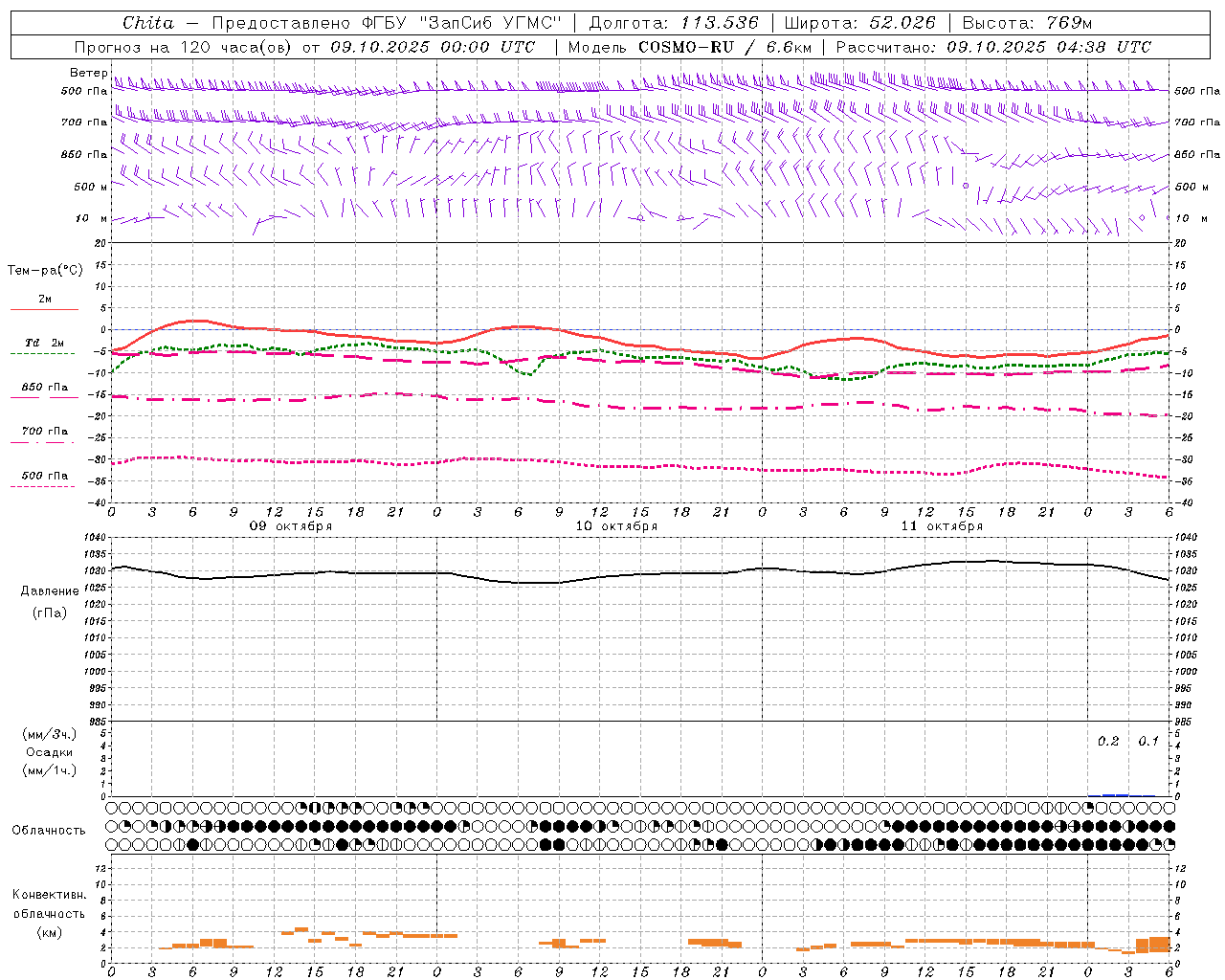Screen dimensions: 1225x980
Task: Click the "(гПа)" unit under Давление
Action: pyautogui.click(x=50, y=613)
